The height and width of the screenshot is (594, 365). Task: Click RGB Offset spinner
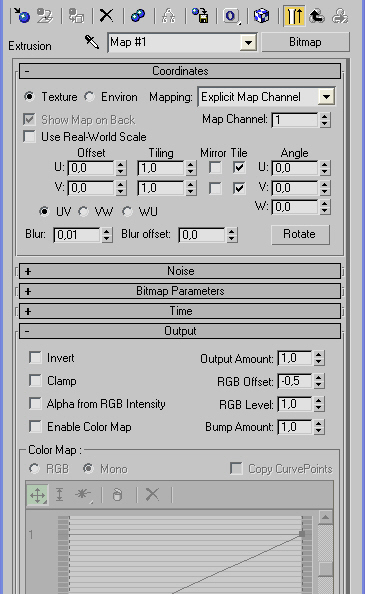tap(319, 381)
